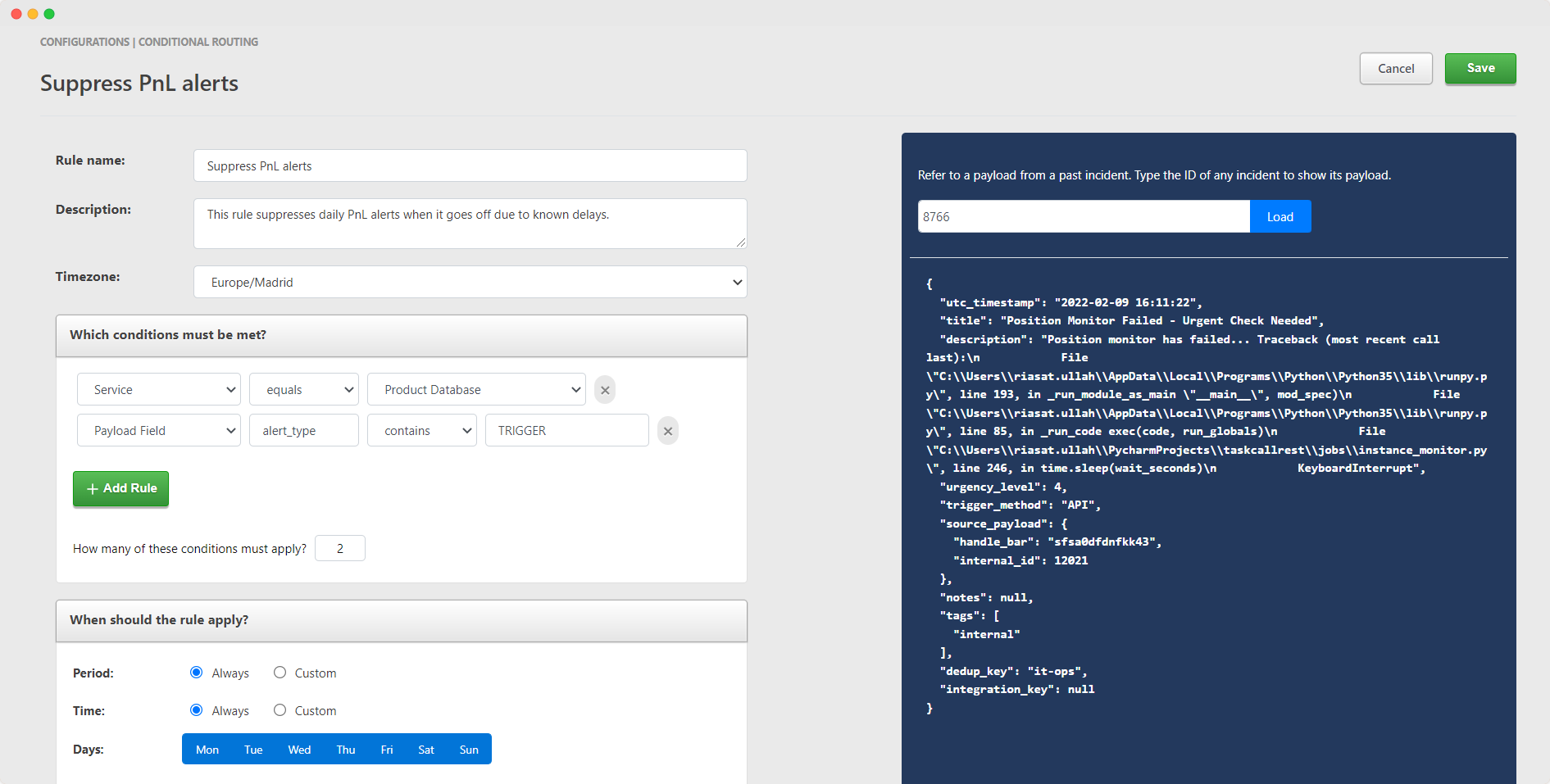Click the alert_type payload field input
1550x784 pixels.
tap(304, 430)
